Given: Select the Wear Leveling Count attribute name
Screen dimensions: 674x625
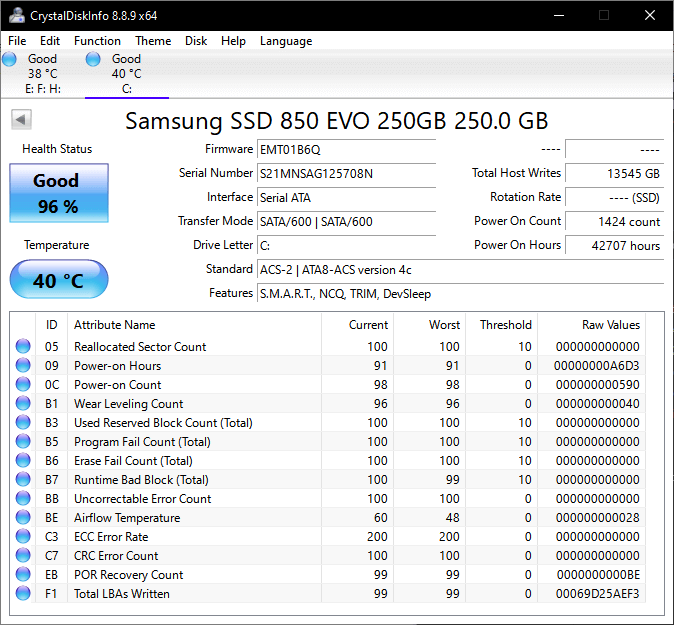Looking at the screenshot, I should click(129, 404).
